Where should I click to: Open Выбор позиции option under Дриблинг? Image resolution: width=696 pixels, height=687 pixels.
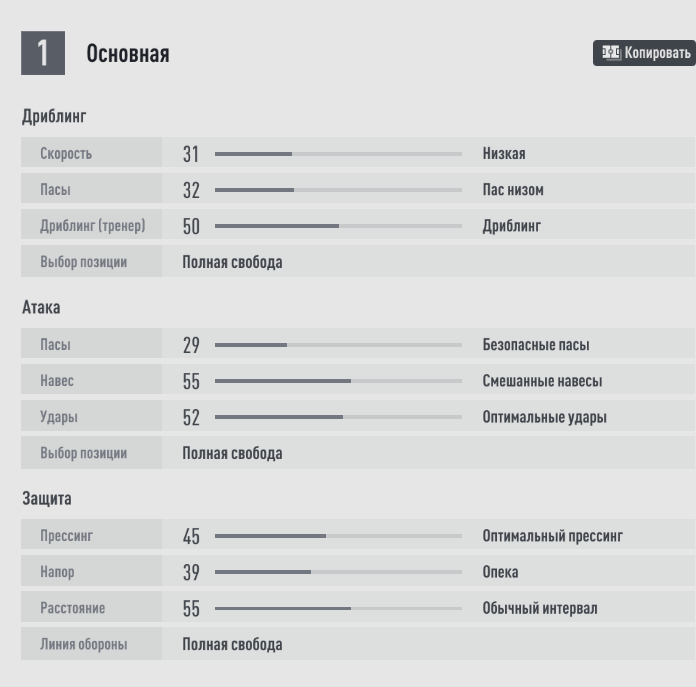click(232, 263)
